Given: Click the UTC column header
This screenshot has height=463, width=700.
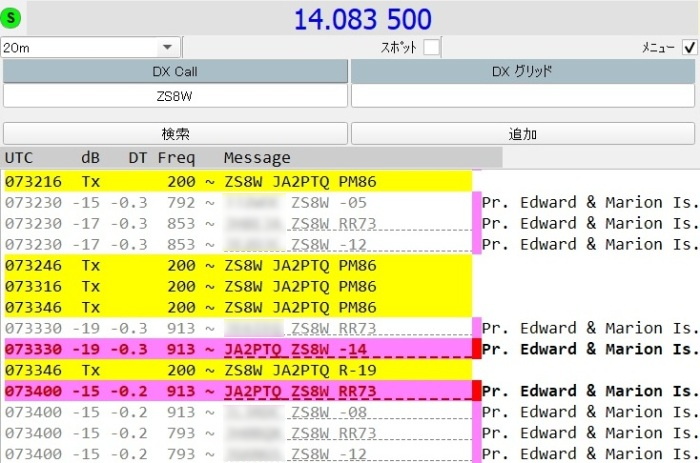Looking at the screenshot, I should (19, 158).
